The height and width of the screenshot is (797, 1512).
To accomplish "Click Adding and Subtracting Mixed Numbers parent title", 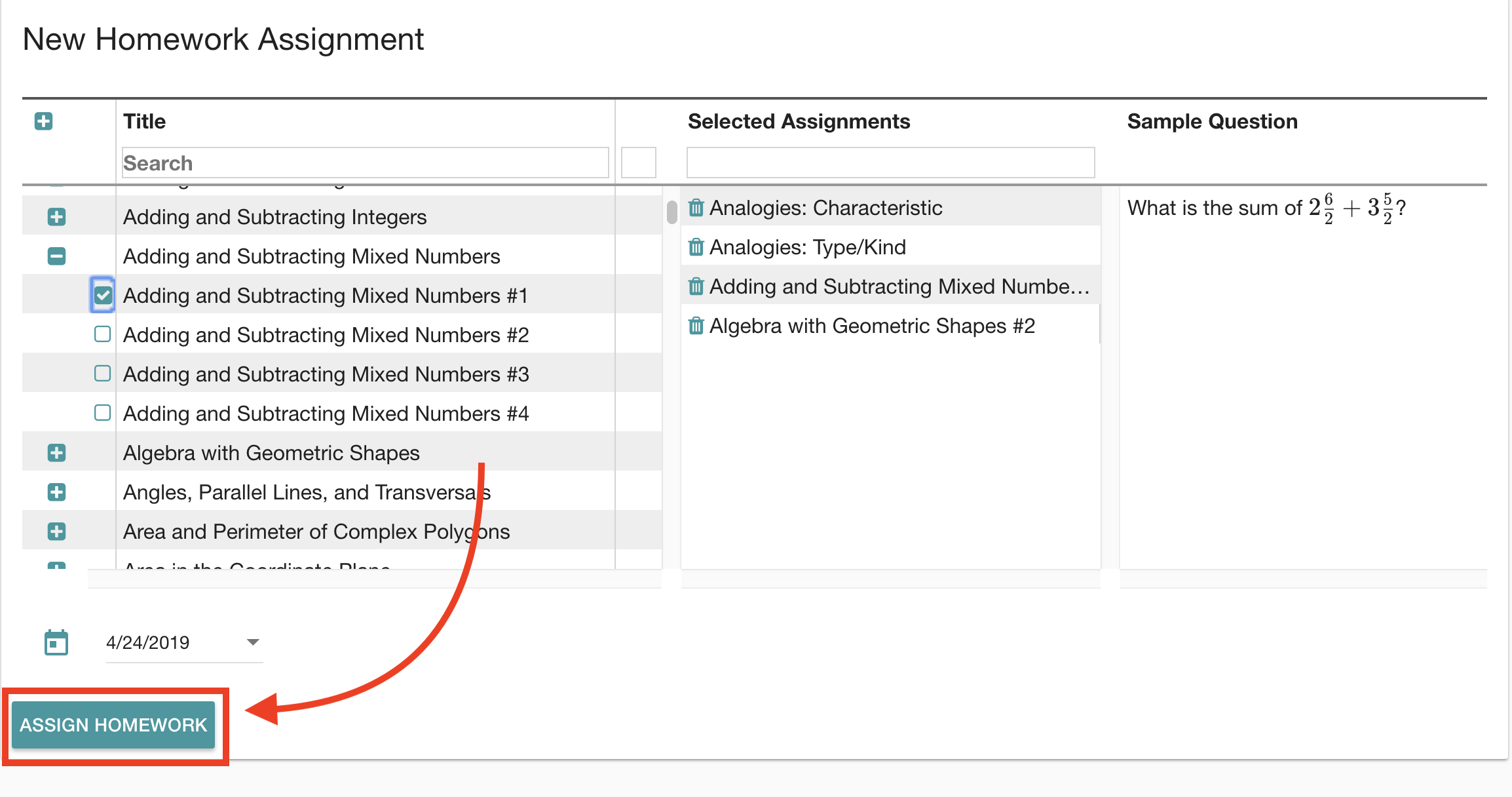I will coord(312,256).
